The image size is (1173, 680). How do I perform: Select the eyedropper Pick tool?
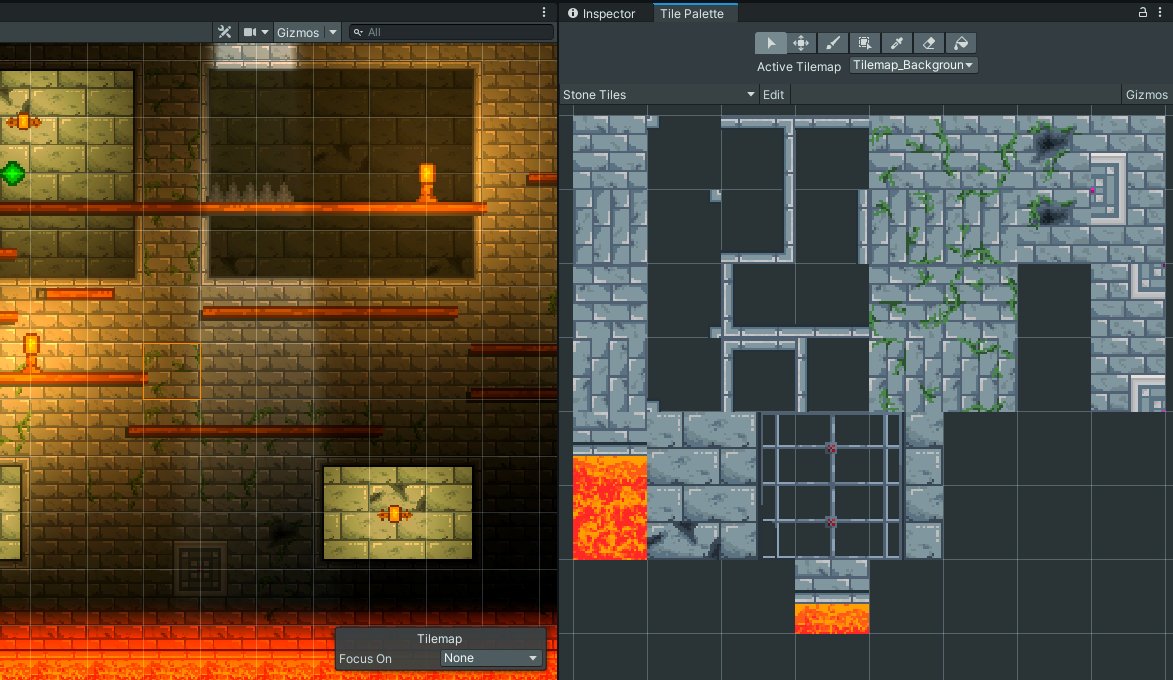[897, 43]
